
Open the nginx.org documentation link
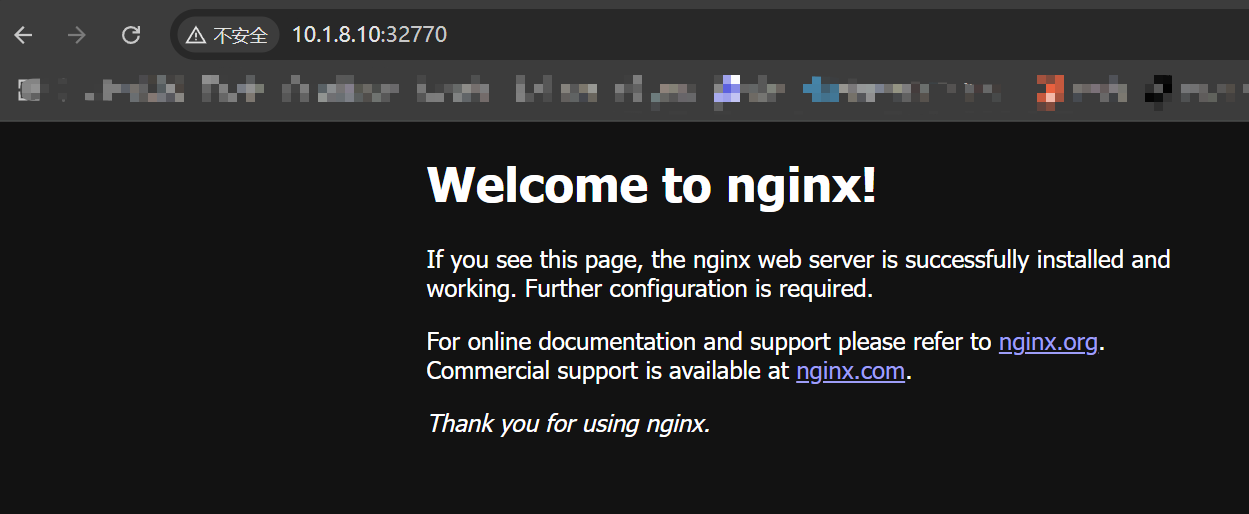[1048, 342]
